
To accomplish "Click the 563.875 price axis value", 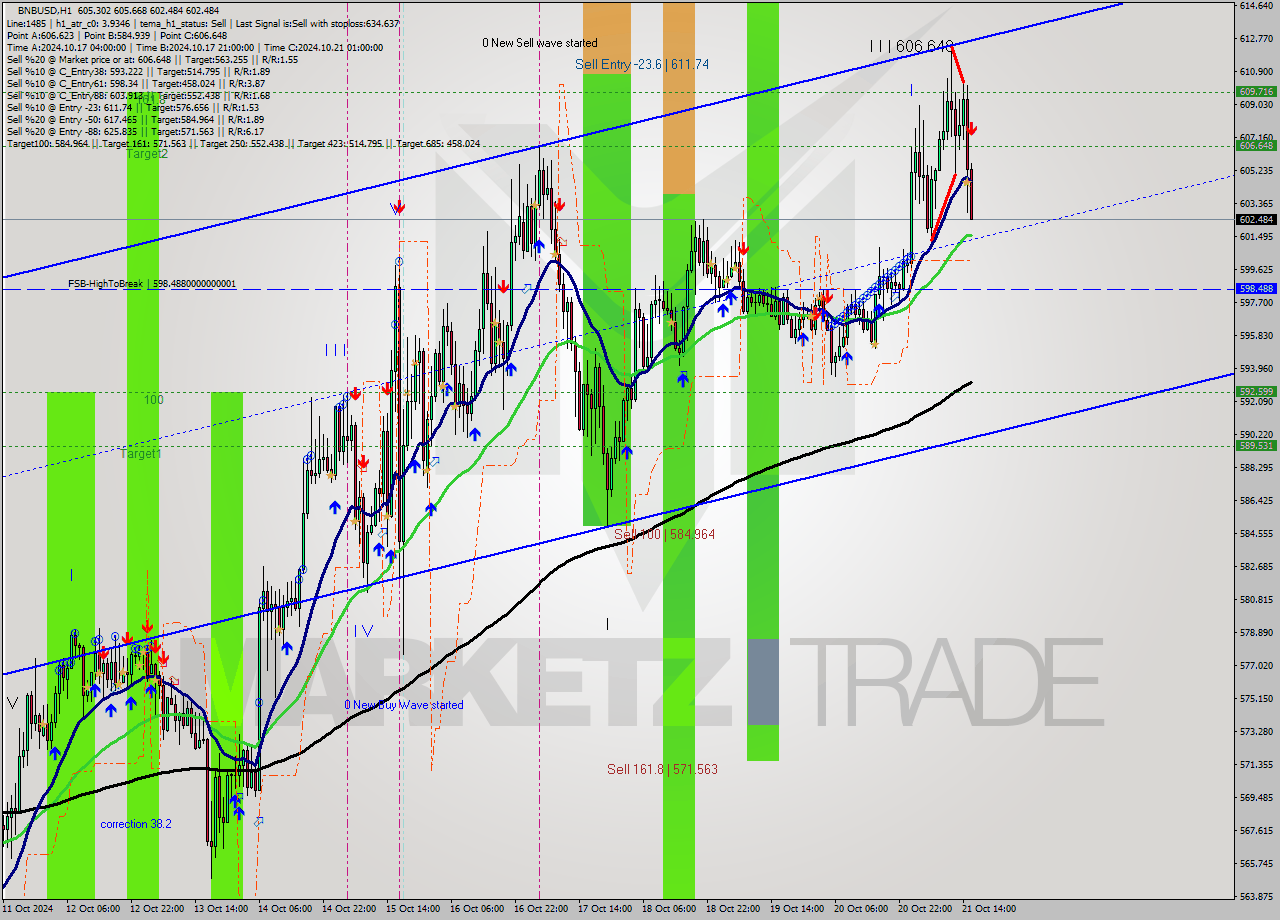I will [1256, 896].
